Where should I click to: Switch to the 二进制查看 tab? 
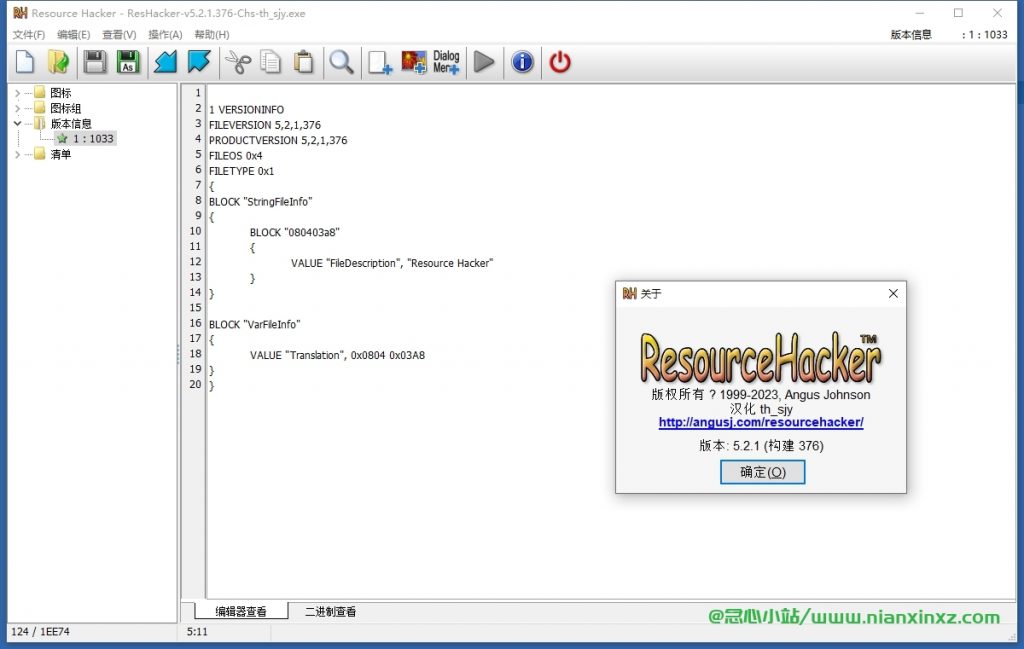click(330, 611)
